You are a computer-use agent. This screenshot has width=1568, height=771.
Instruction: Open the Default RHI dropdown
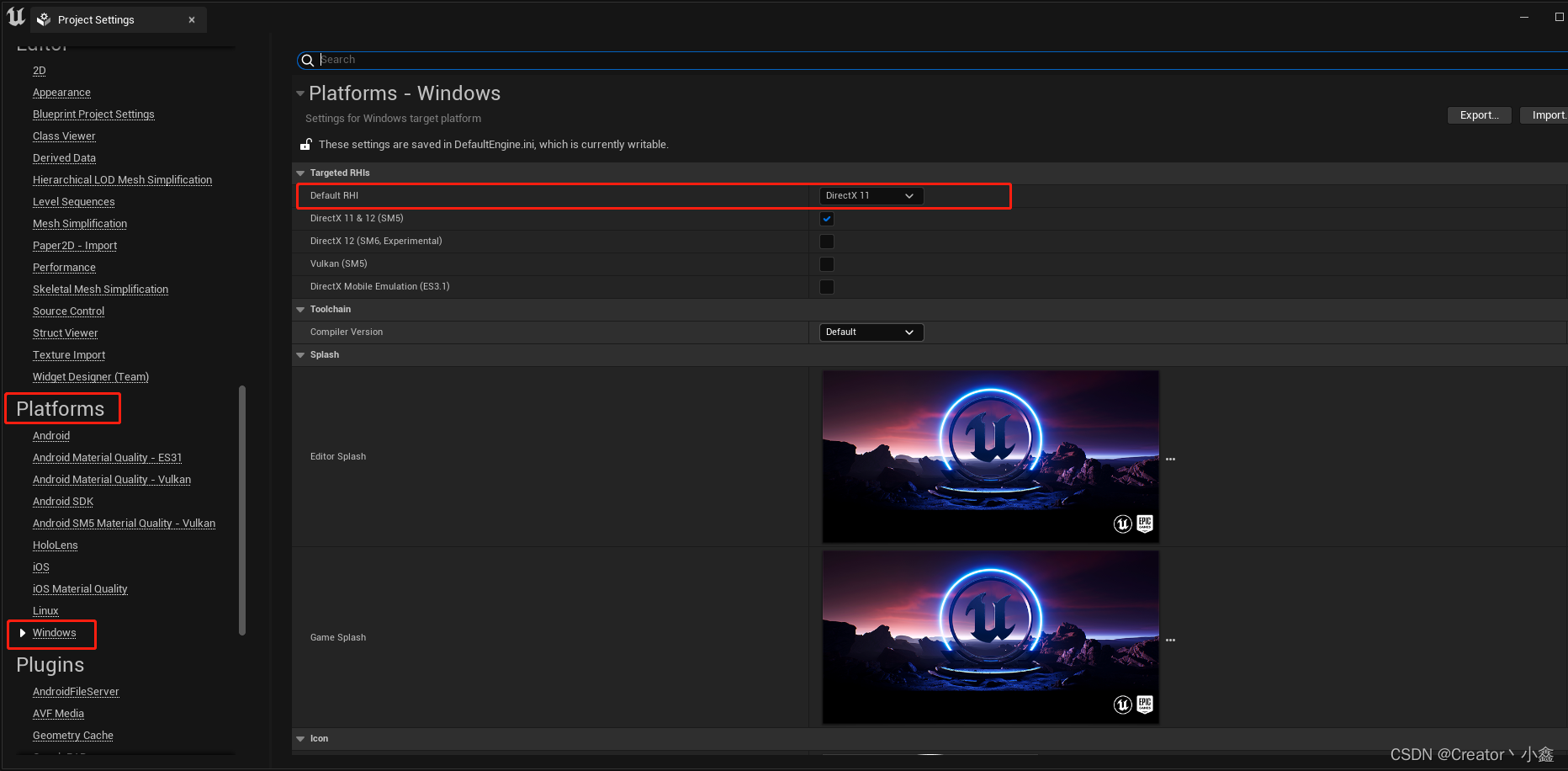[871, 195]
